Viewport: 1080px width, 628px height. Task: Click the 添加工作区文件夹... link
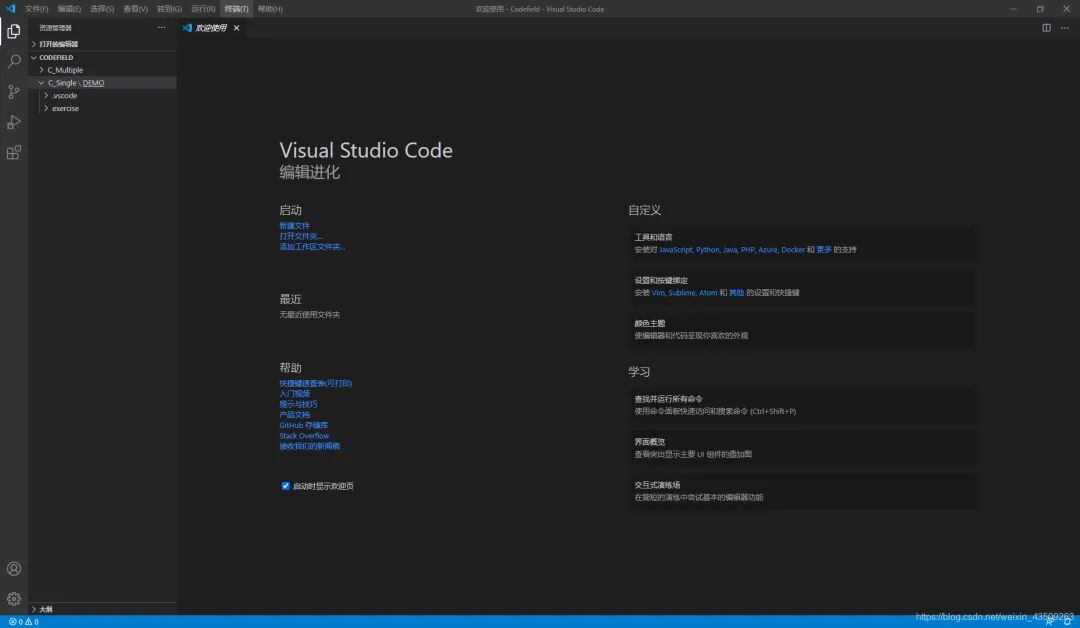(x=312, y=247)
